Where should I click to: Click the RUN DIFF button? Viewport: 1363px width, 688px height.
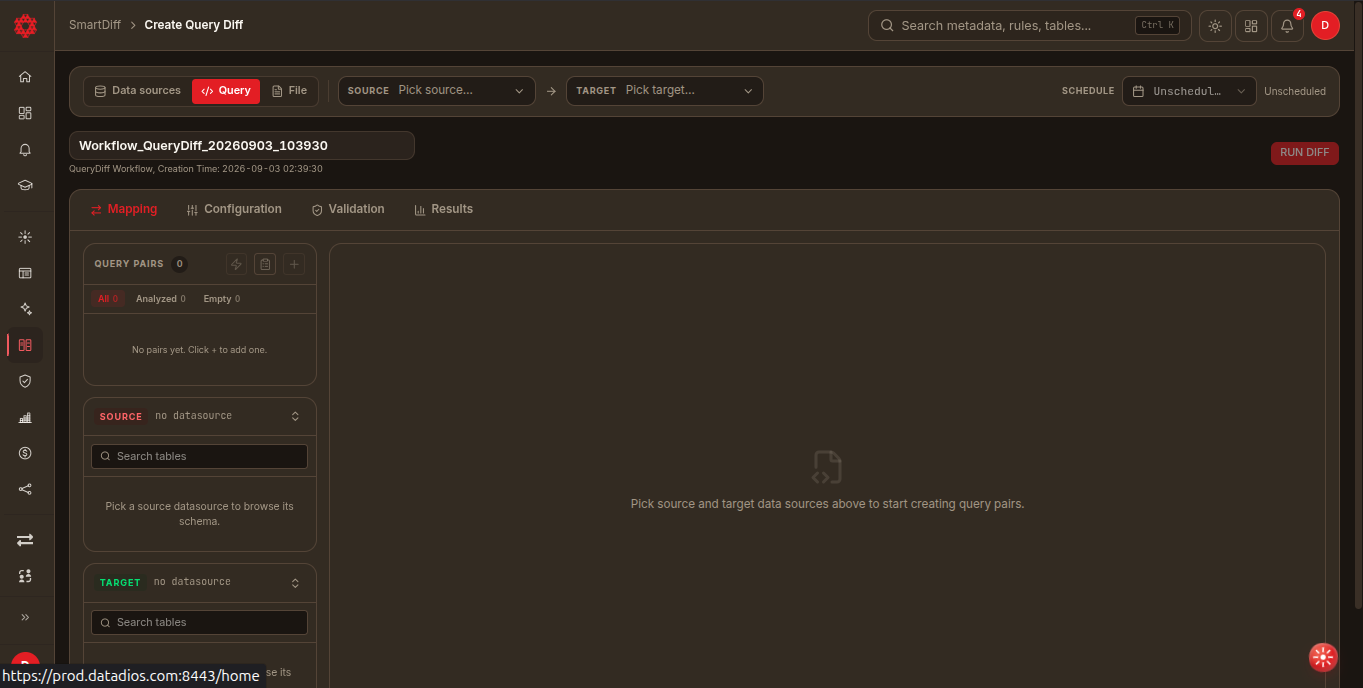[1305, 153]
